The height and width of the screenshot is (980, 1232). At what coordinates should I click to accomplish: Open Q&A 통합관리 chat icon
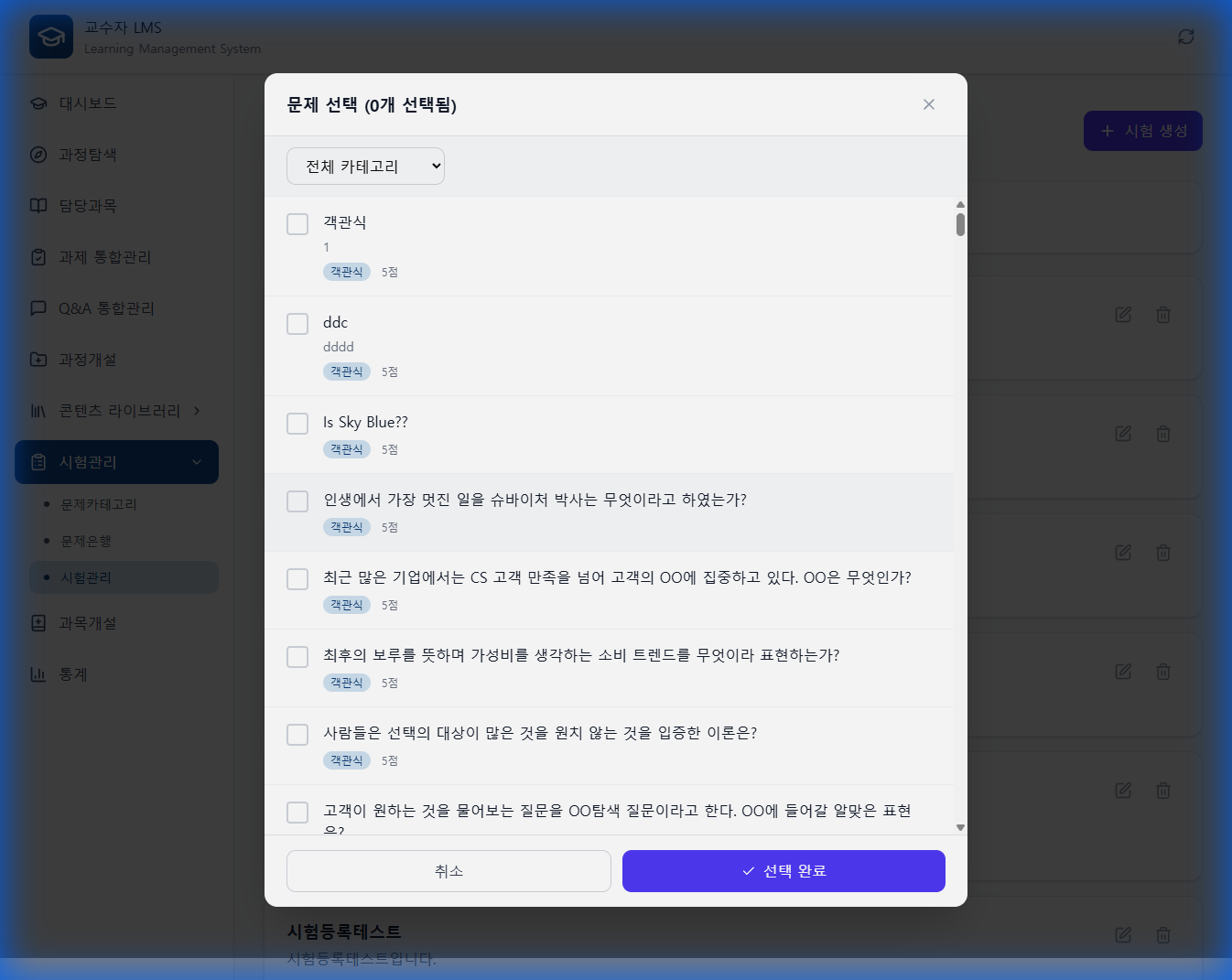click(38, 308)
